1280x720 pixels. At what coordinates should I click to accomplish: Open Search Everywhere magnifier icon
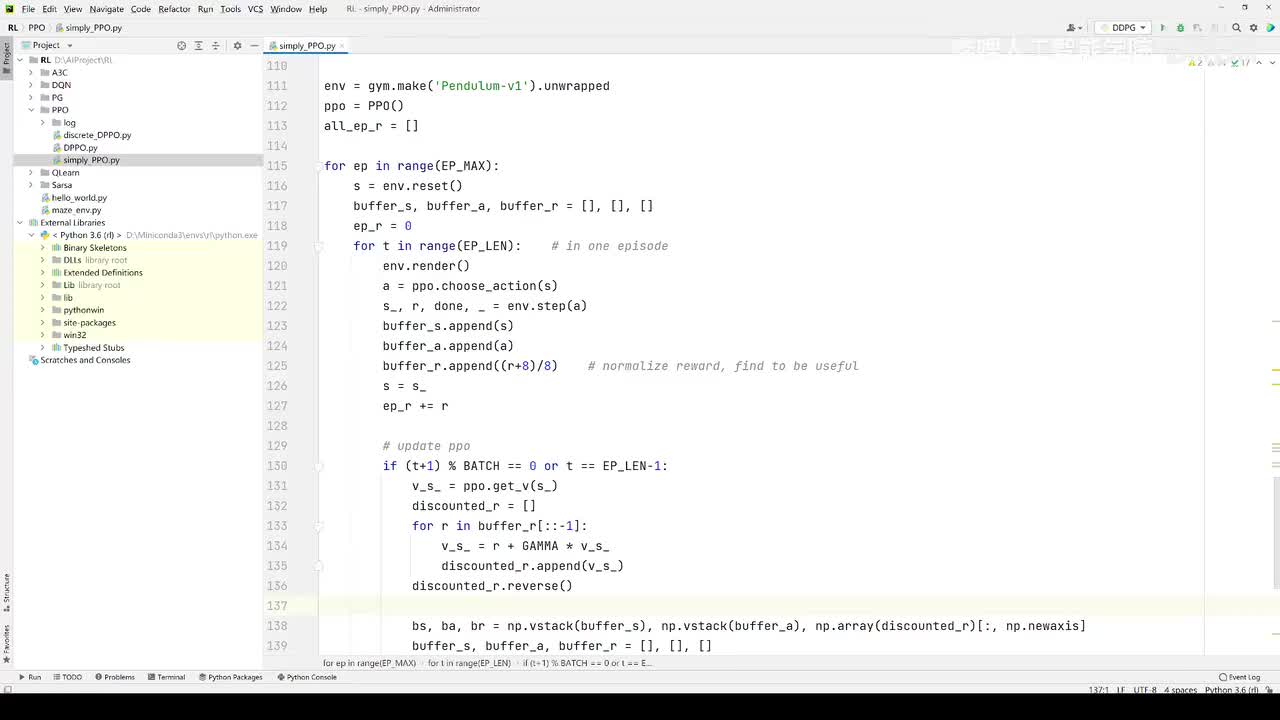pos(1237,28)
